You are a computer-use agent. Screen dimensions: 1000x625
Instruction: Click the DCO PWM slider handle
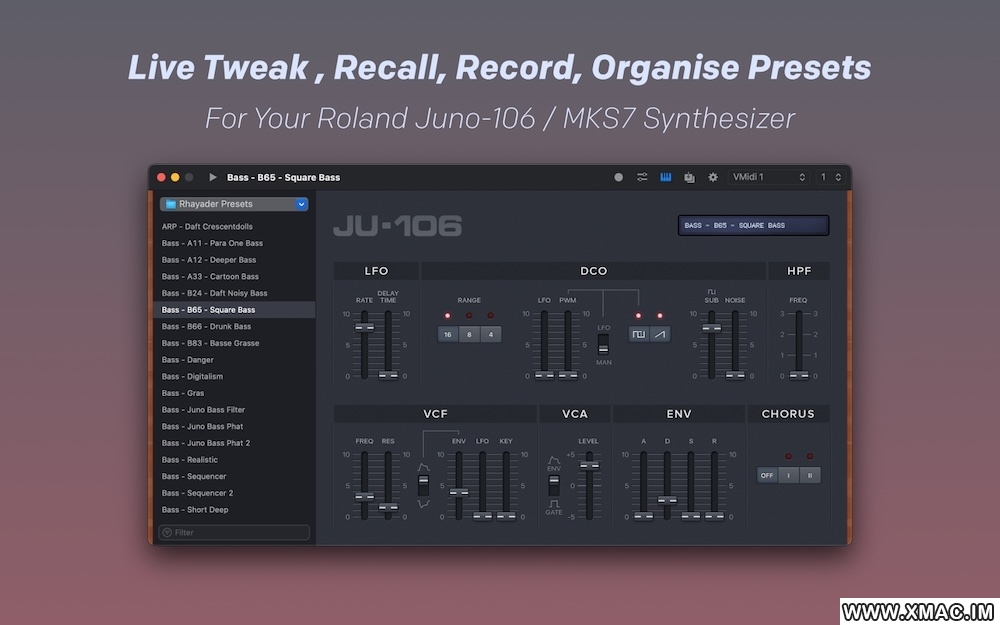(568, 375)
